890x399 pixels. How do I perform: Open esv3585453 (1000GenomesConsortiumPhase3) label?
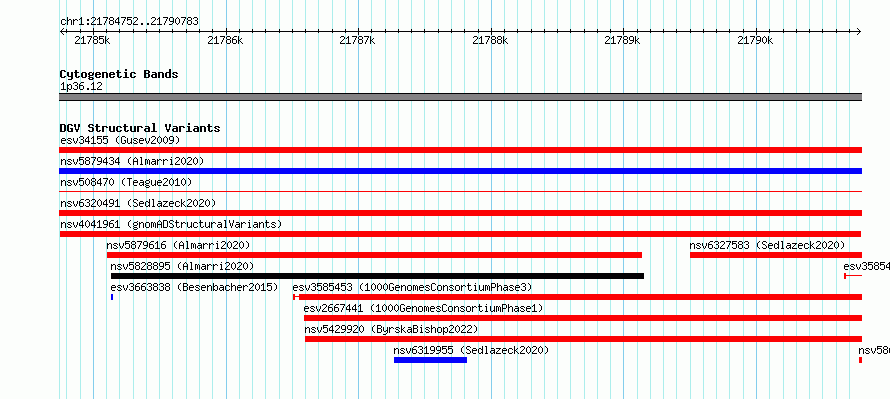[412, 287]
